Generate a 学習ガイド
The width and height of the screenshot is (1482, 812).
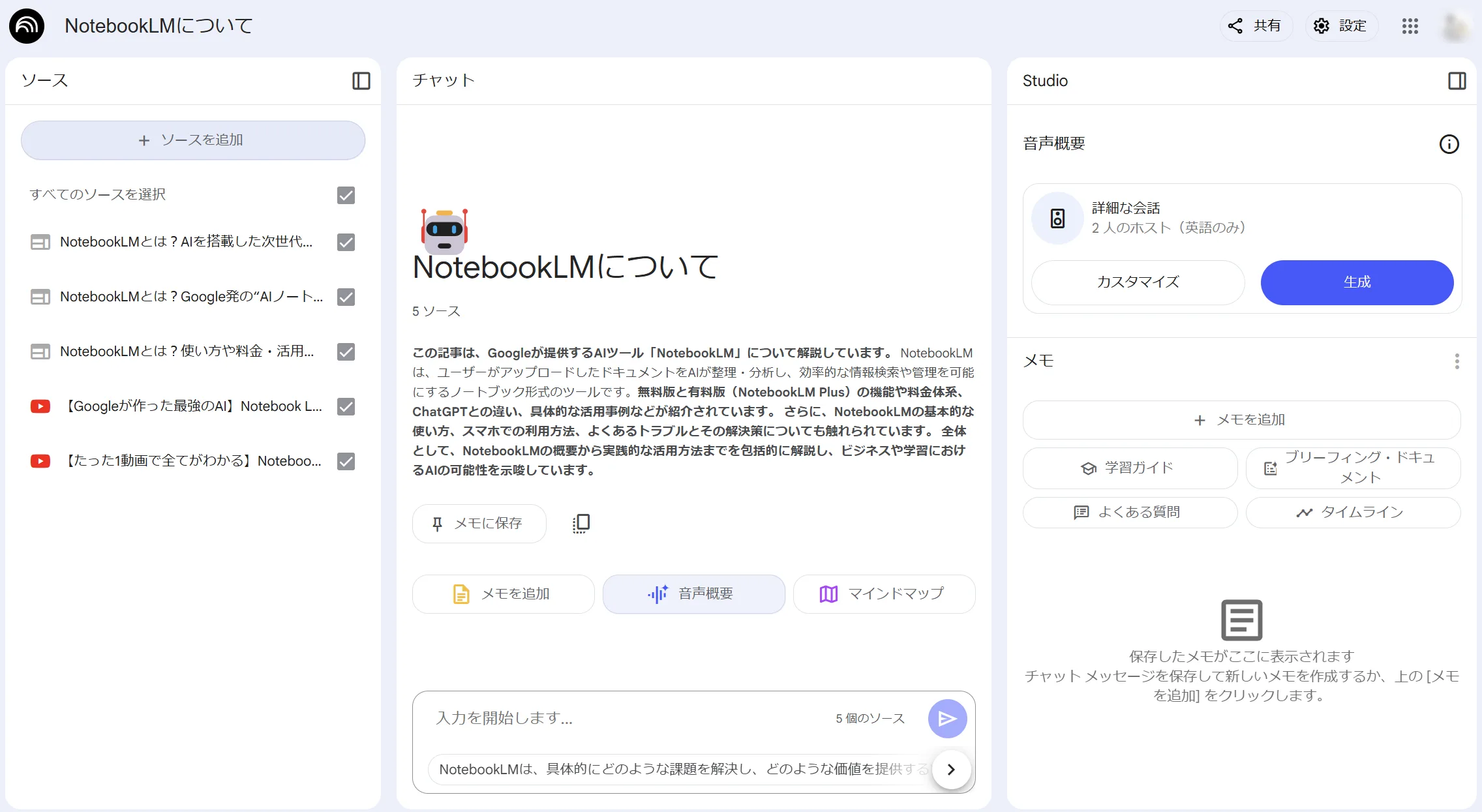coord(1130,468)
